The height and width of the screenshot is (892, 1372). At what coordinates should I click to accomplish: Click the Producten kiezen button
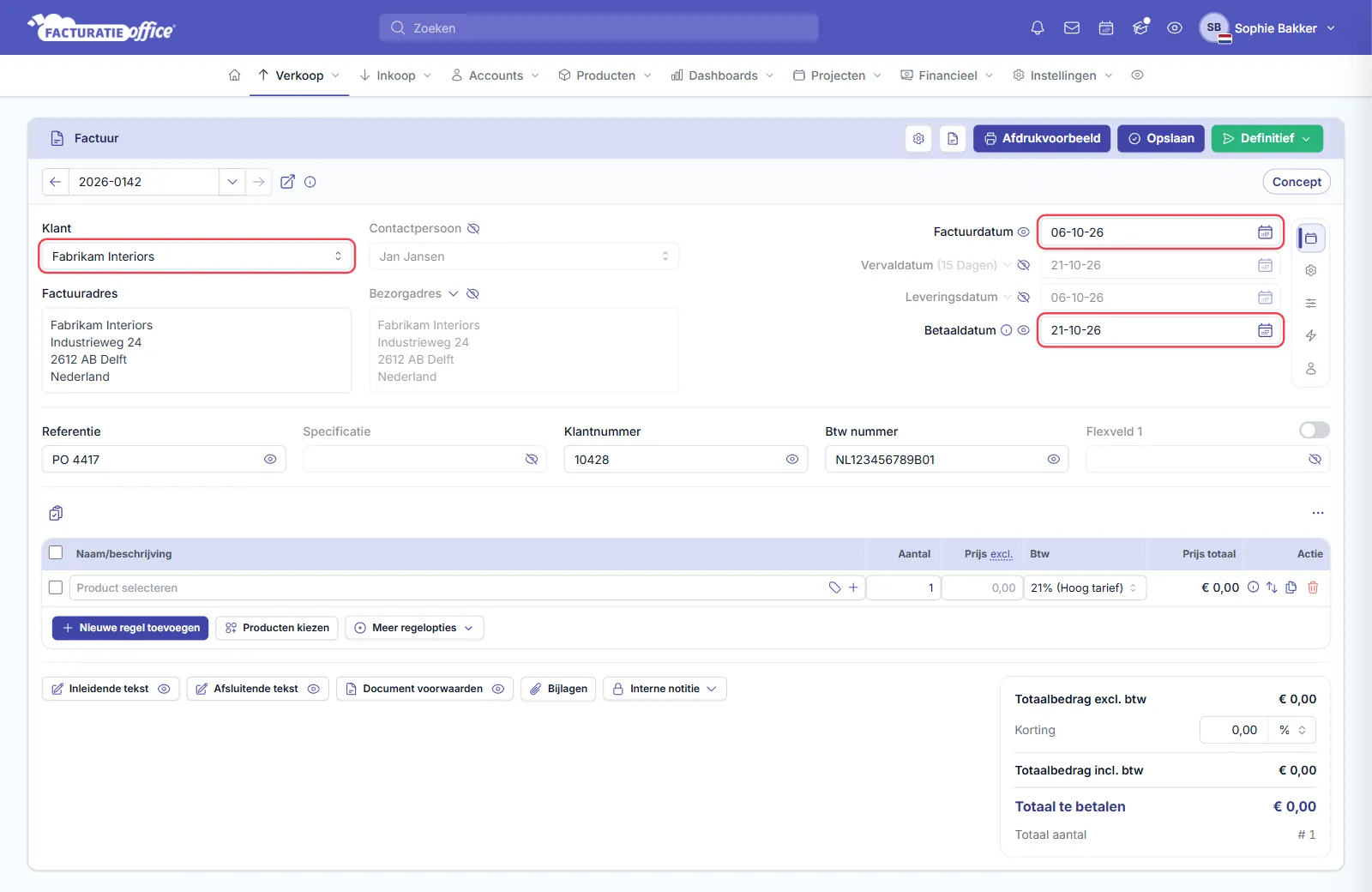pyautogui.click(x=277, y=628)
